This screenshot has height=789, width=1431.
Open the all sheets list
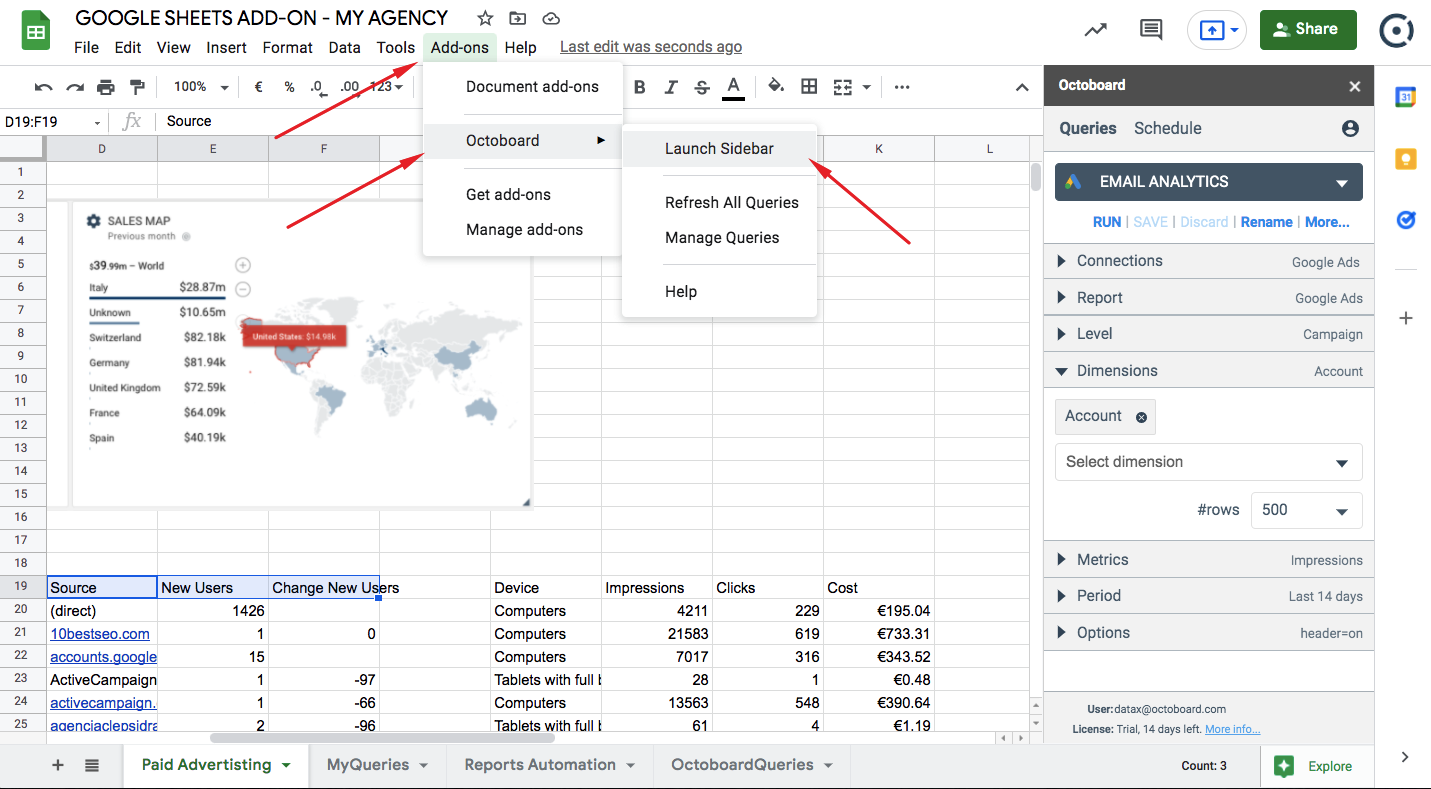tap(92, 765)
